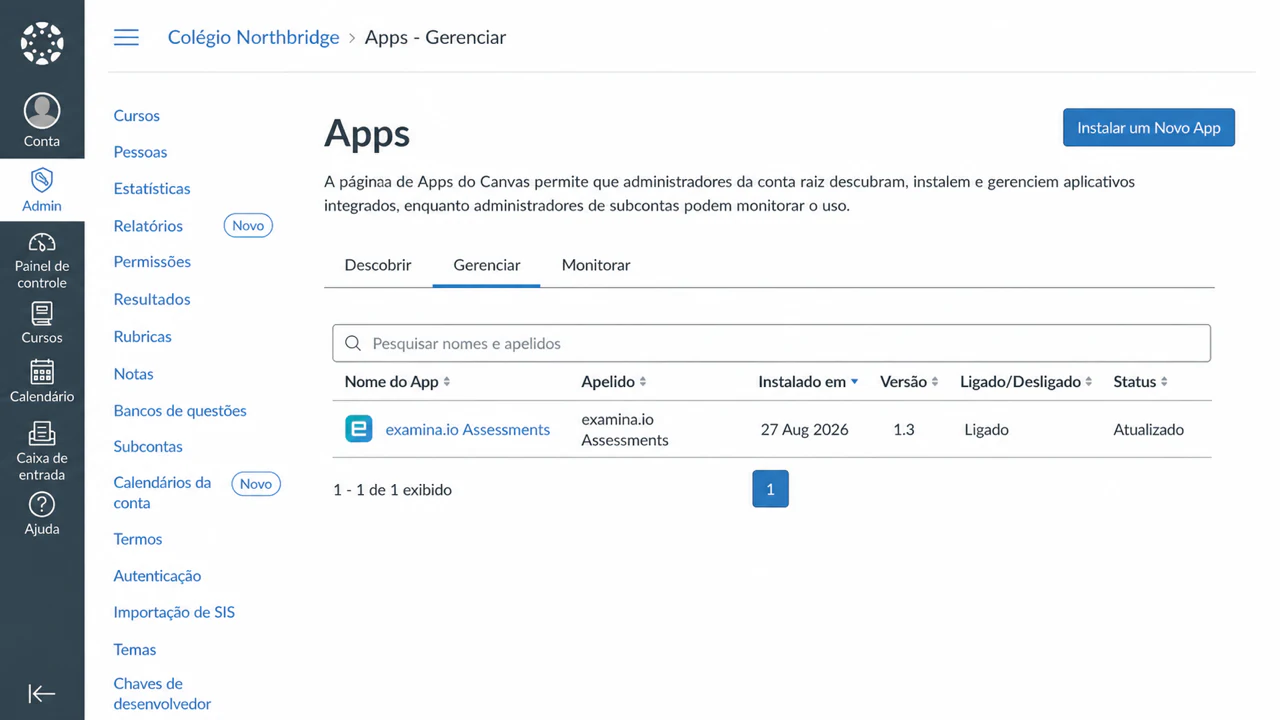Click the search magnifier icon
Viewport: 1280px width, 720px height.
[x=352, y=343]
